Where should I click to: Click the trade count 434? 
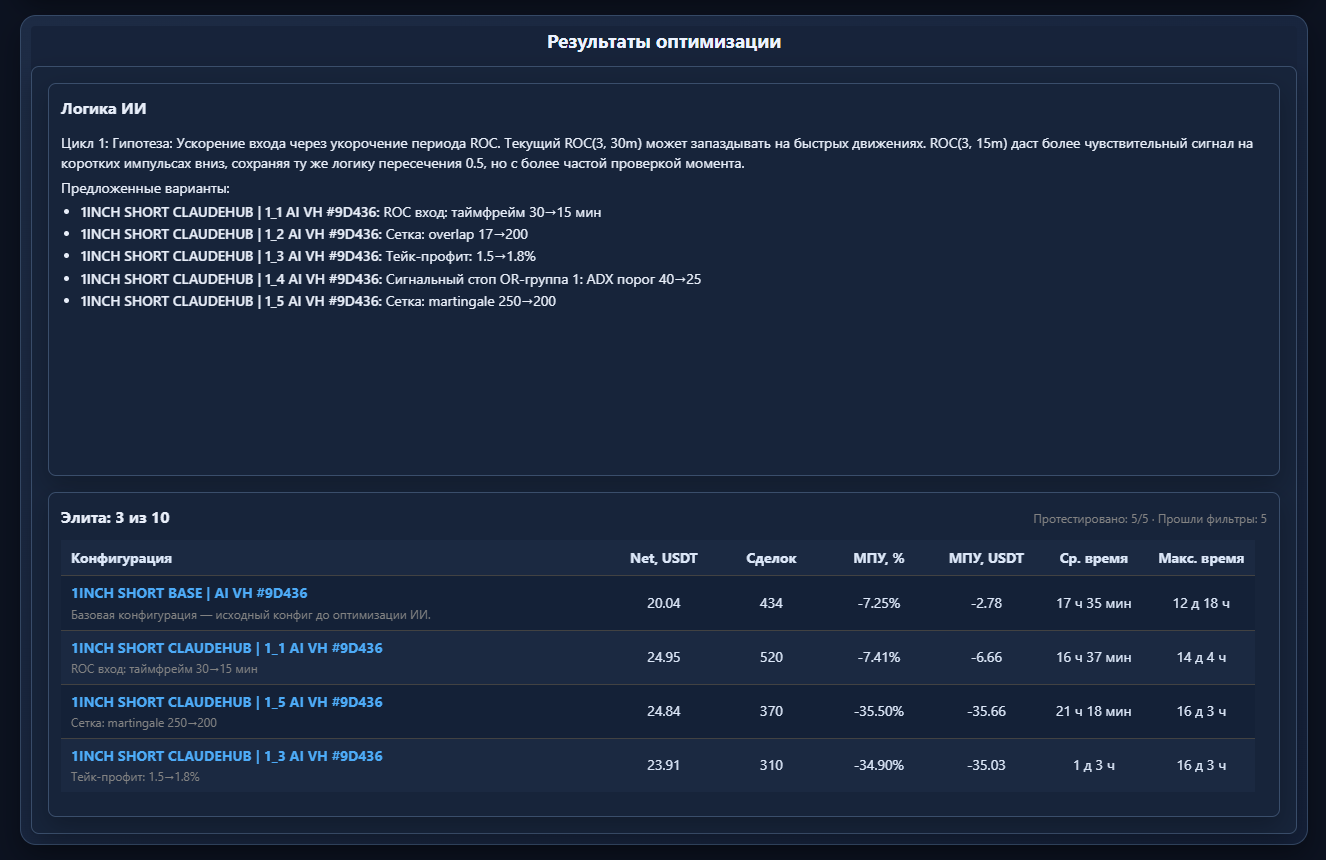(x=771, y=603)
